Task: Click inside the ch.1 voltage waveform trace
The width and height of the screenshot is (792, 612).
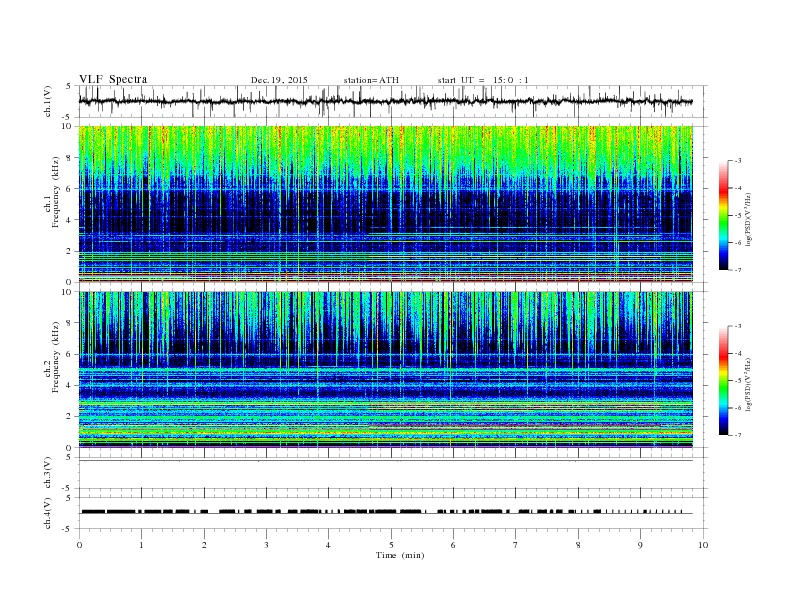Action: pyautogui.click(x=385, y=101)
